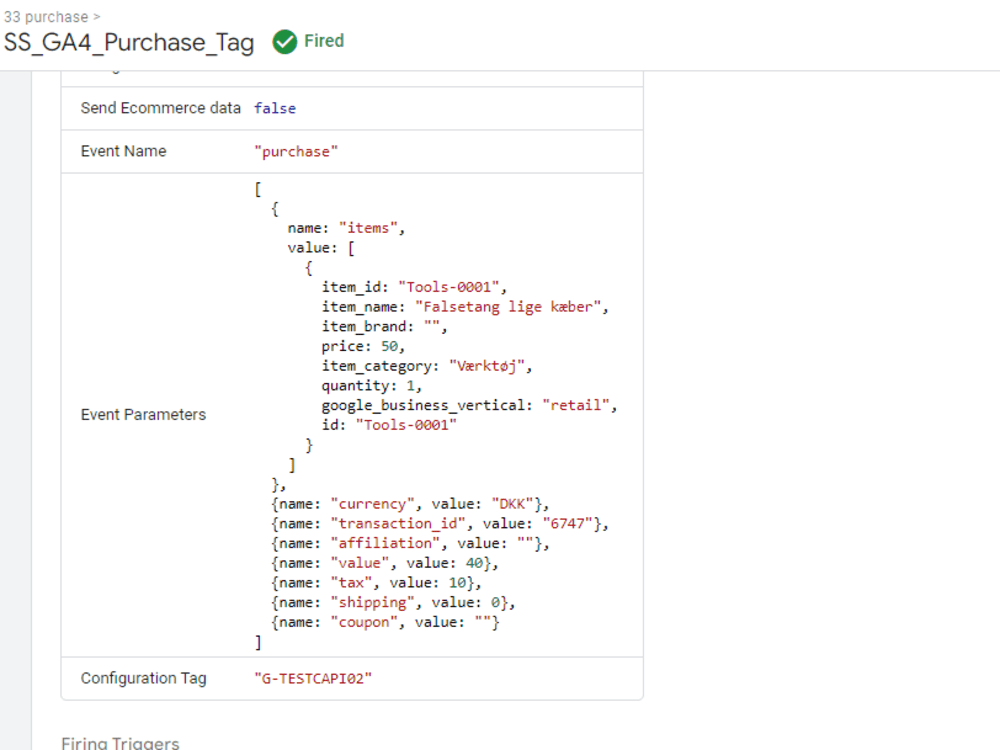Click the affiliation parameter line
The image size is (1000, 750).
click(x=410, y=544)
